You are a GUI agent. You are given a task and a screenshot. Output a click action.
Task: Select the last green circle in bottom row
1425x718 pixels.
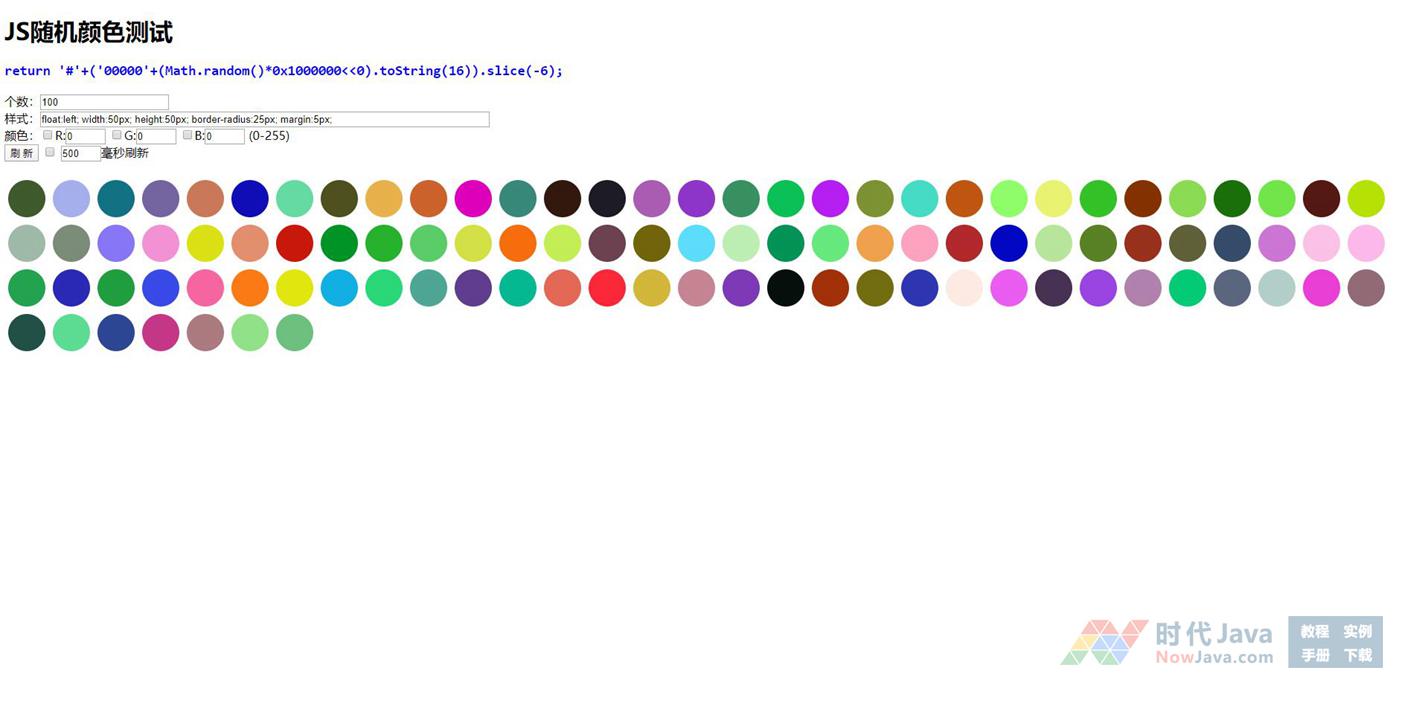click(294, 332)
